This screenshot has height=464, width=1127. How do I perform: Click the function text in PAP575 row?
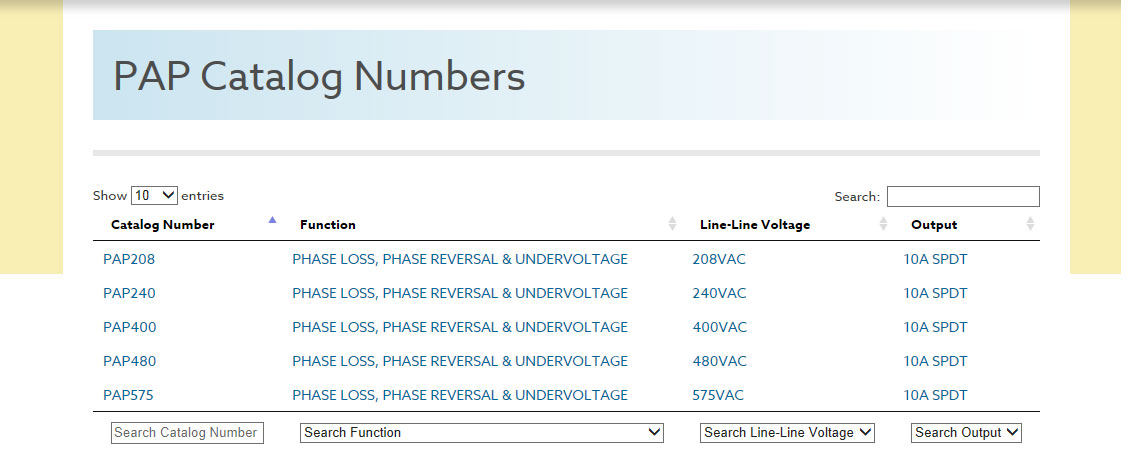(x=460, y=395)
